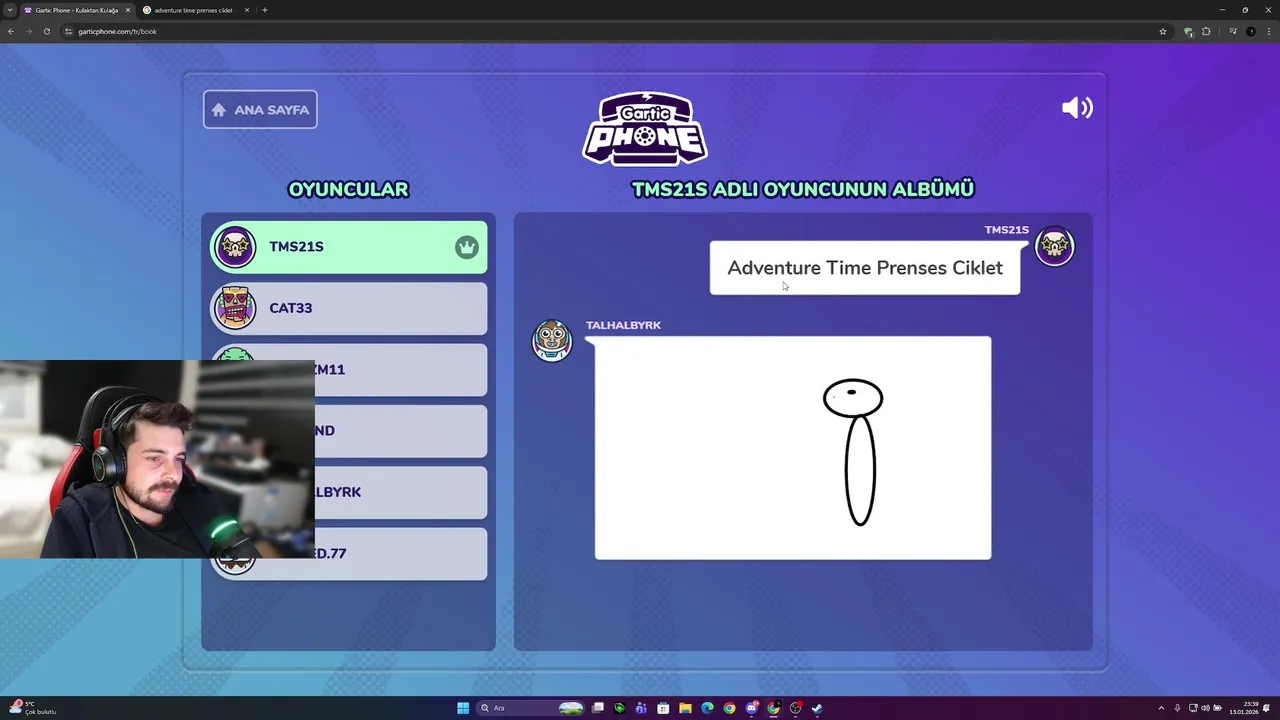This screenshot has height=720, width=1280.
Task: Open the browser extensions puzzle icon
Action: (1206, 31)
